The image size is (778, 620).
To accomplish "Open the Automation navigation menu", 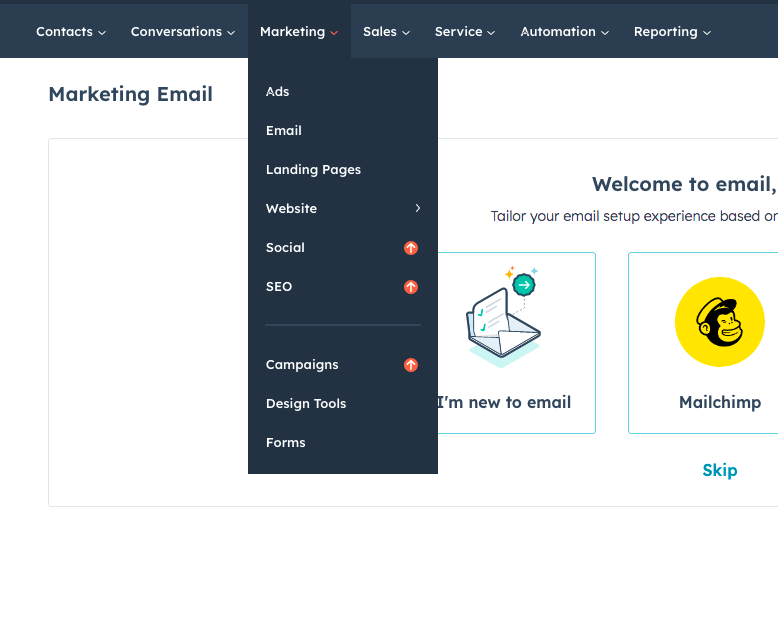I will click(x=564, y=32).
